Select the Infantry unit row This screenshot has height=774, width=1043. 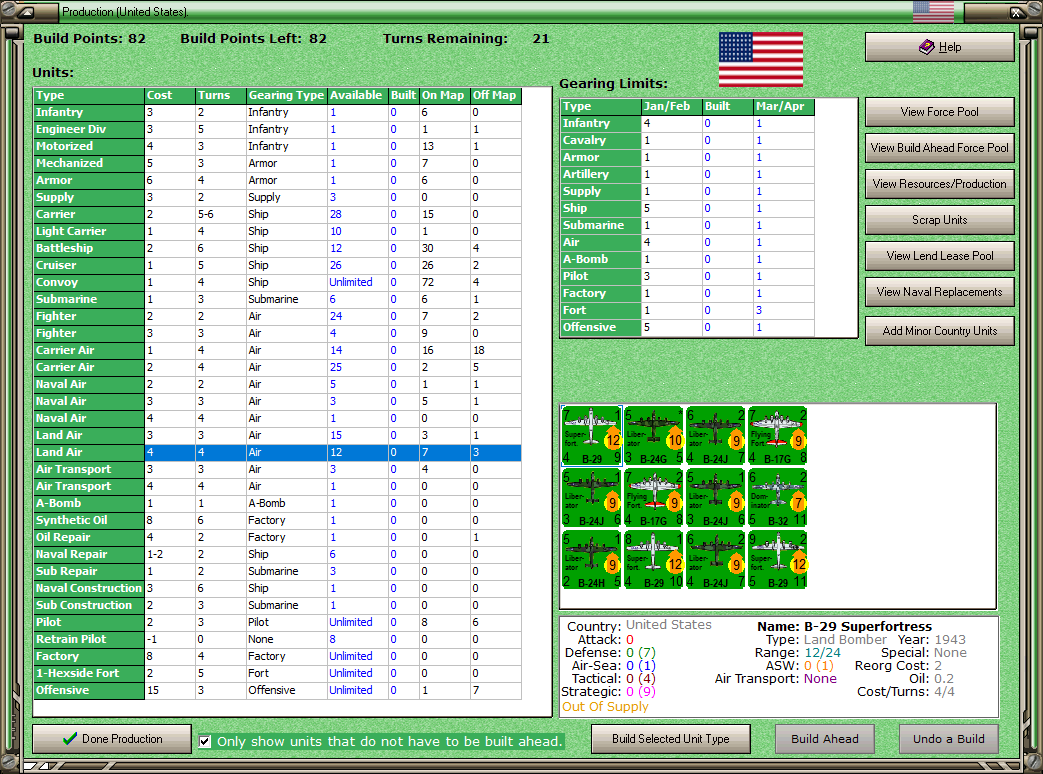click(x=277, y=112)
